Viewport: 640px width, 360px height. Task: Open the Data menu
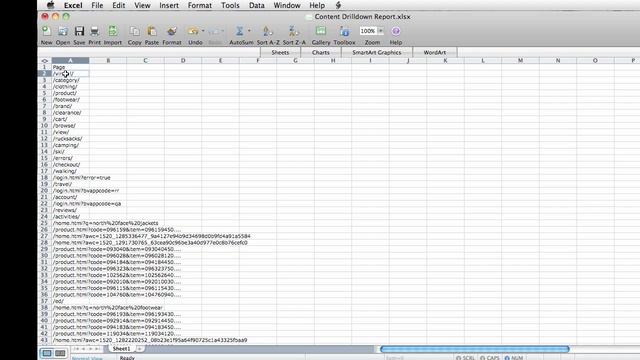(x=257, y=5)
